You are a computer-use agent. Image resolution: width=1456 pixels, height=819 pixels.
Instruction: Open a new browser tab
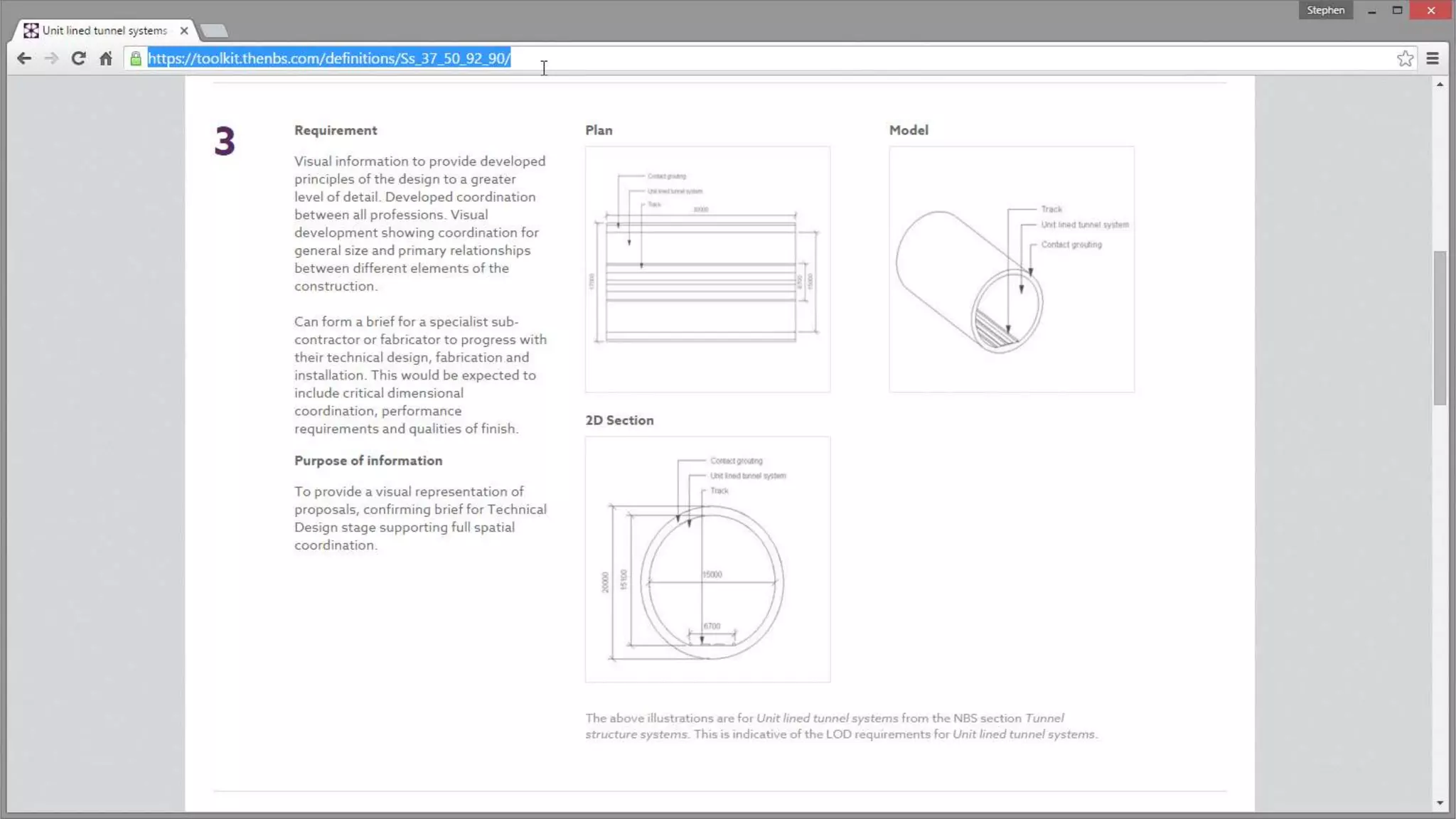(214, 31)
